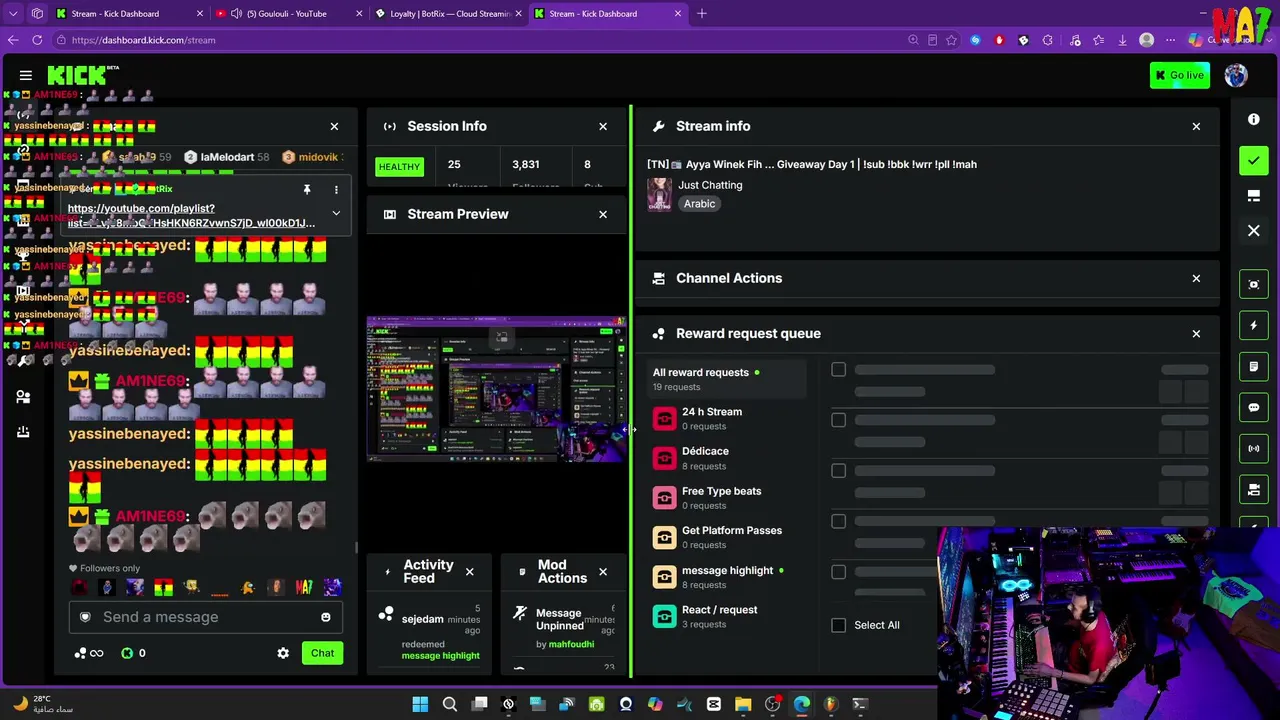Open the Copilot taskbar icon
This screenshot has width=1280, height=720.
point(655,704)
